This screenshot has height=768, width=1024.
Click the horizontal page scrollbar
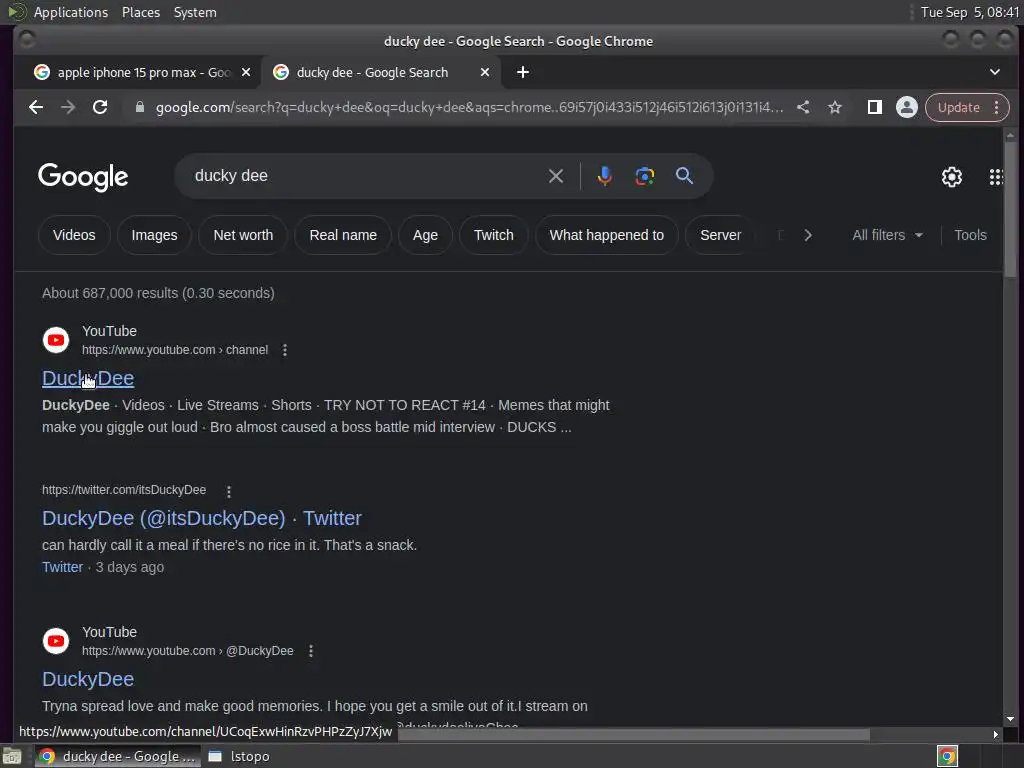pos(633,734)
